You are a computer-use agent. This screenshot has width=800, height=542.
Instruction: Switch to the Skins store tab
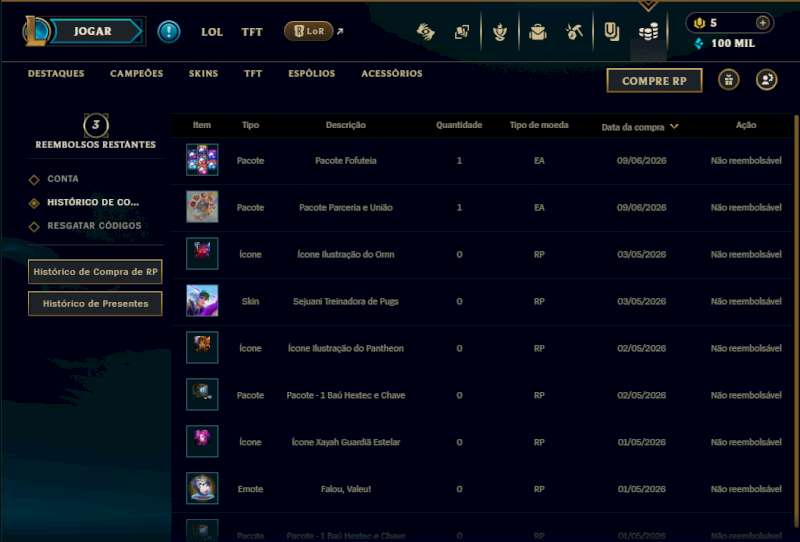point(203,74)
